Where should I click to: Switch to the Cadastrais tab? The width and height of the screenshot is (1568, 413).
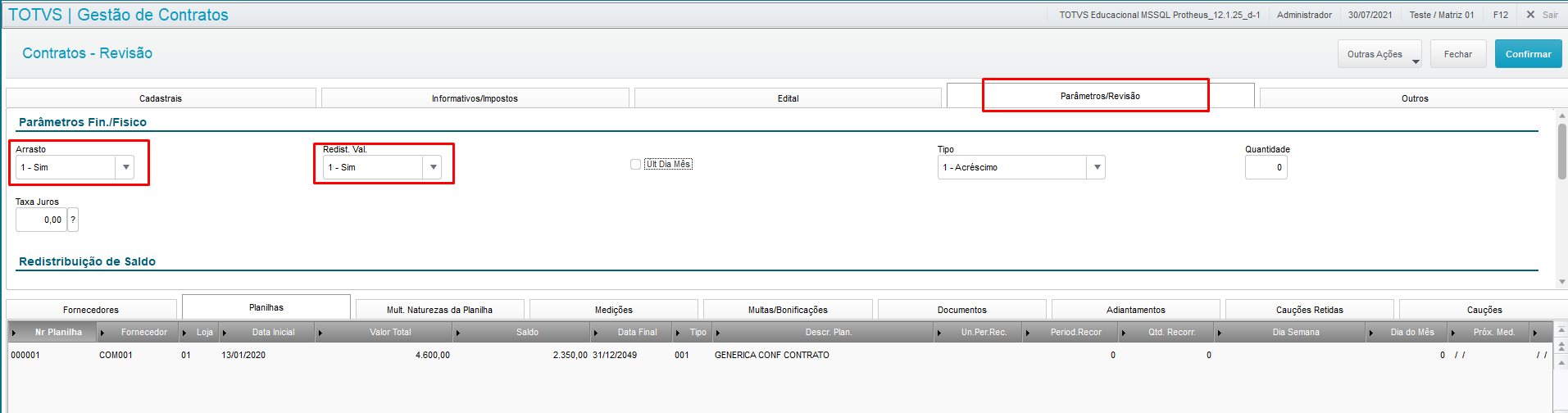coord(161,98)
